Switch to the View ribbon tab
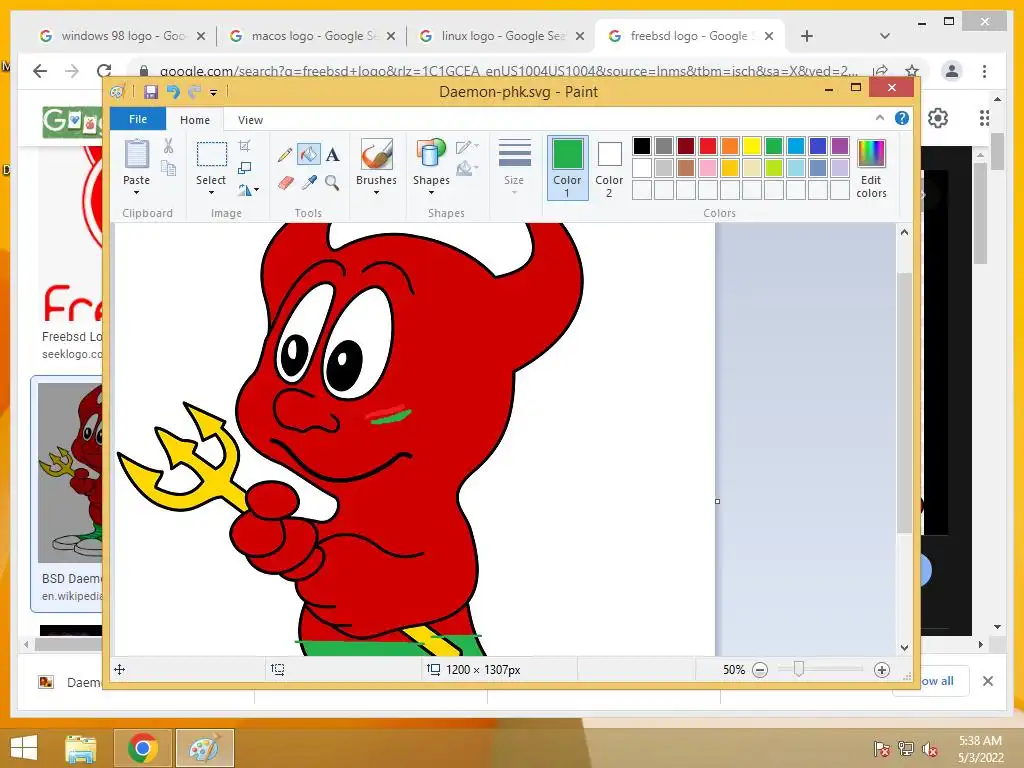1024x768 pixels. click(250, 120)
